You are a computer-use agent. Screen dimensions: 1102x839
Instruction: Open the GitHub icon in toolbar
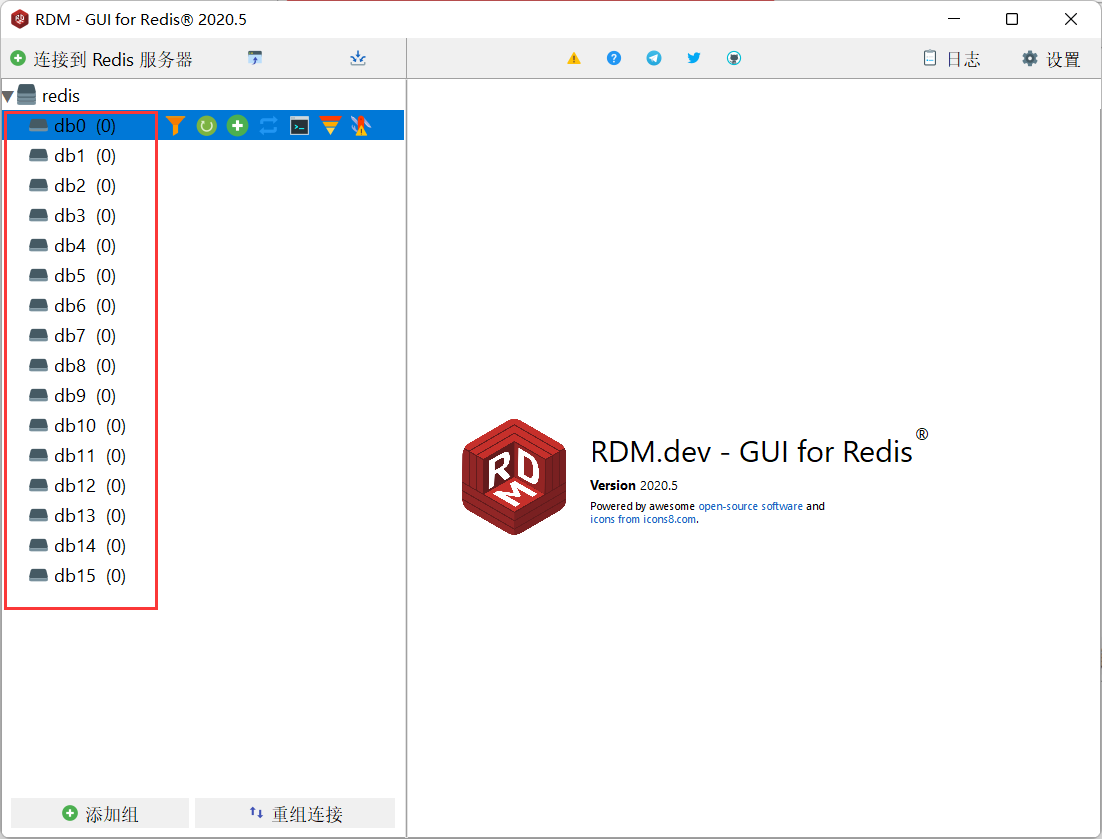click(734, 58)
